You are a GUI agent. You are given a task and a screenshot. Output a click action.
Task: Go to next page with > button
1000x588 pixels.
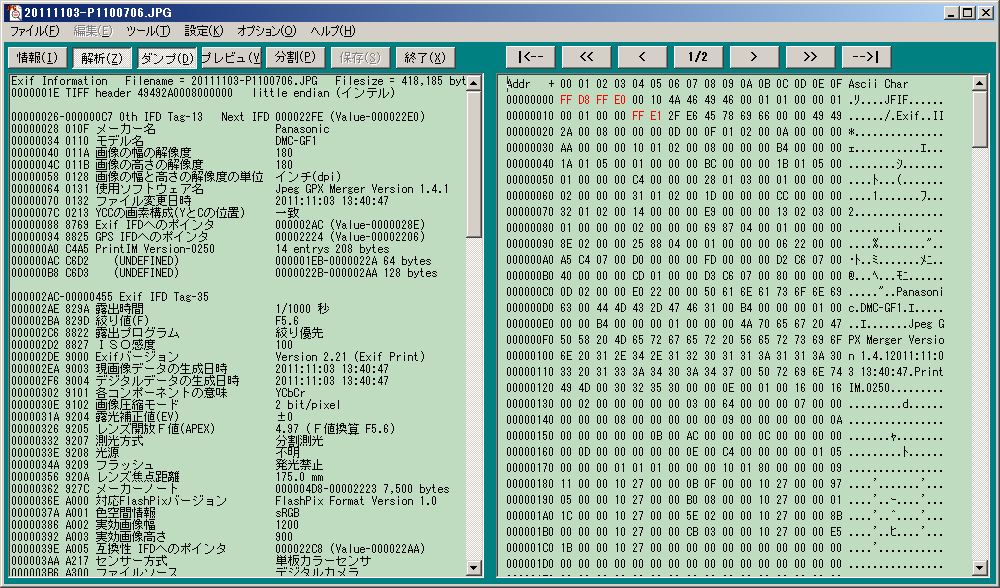754,57
